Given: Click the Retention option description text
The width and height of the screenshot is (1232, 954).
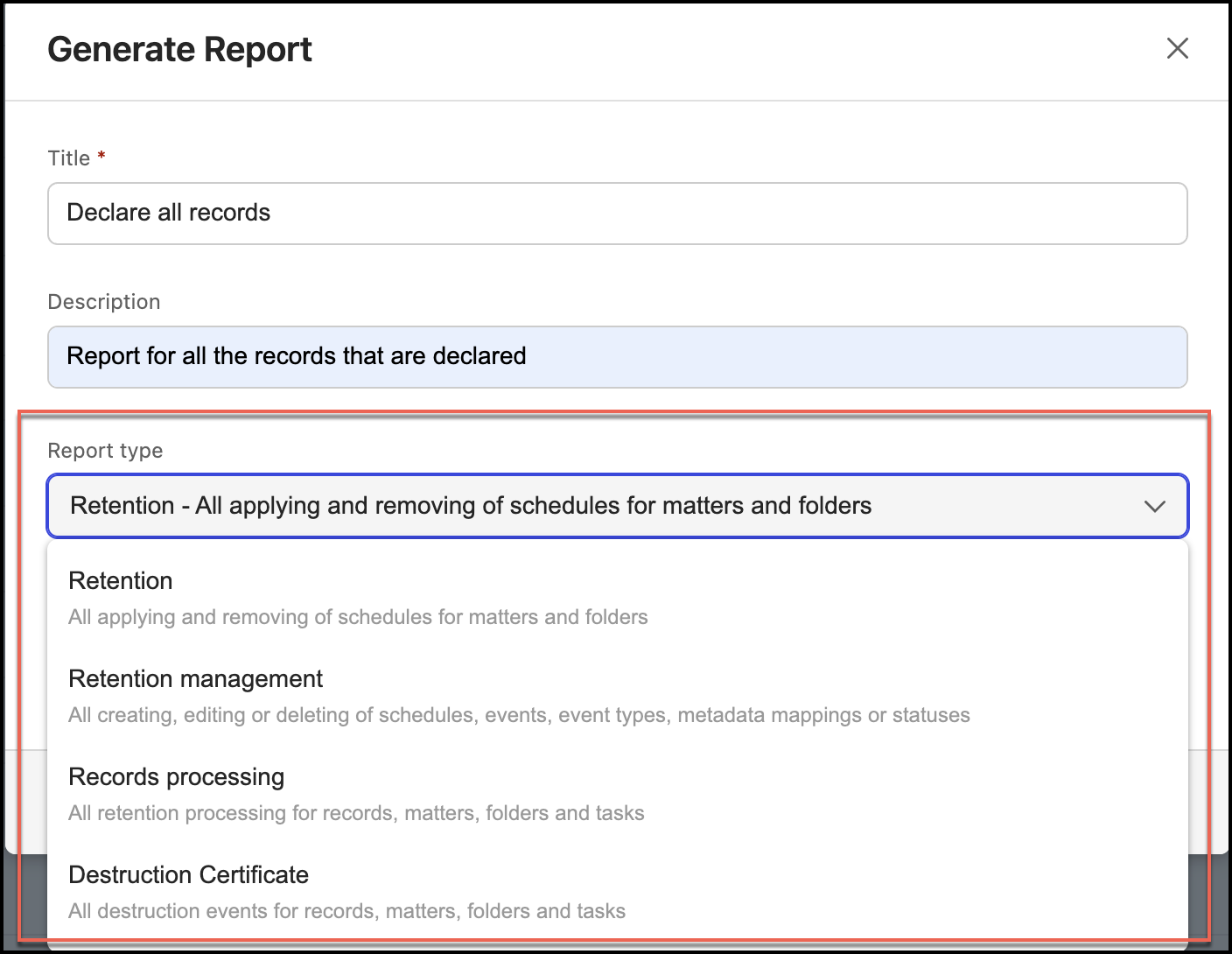Looking at the screenshot, I should (x=357, y=617).
